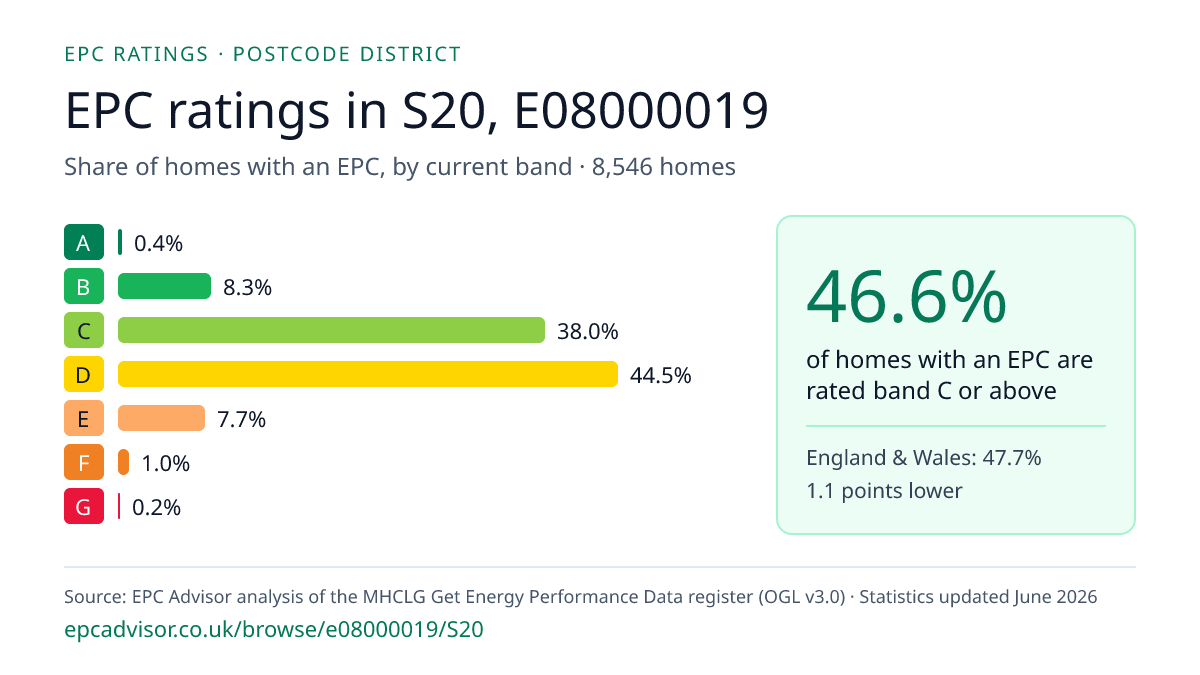
Task: Click the 44.5% value label
Action: pyautogui.click(x=661, y=375)
